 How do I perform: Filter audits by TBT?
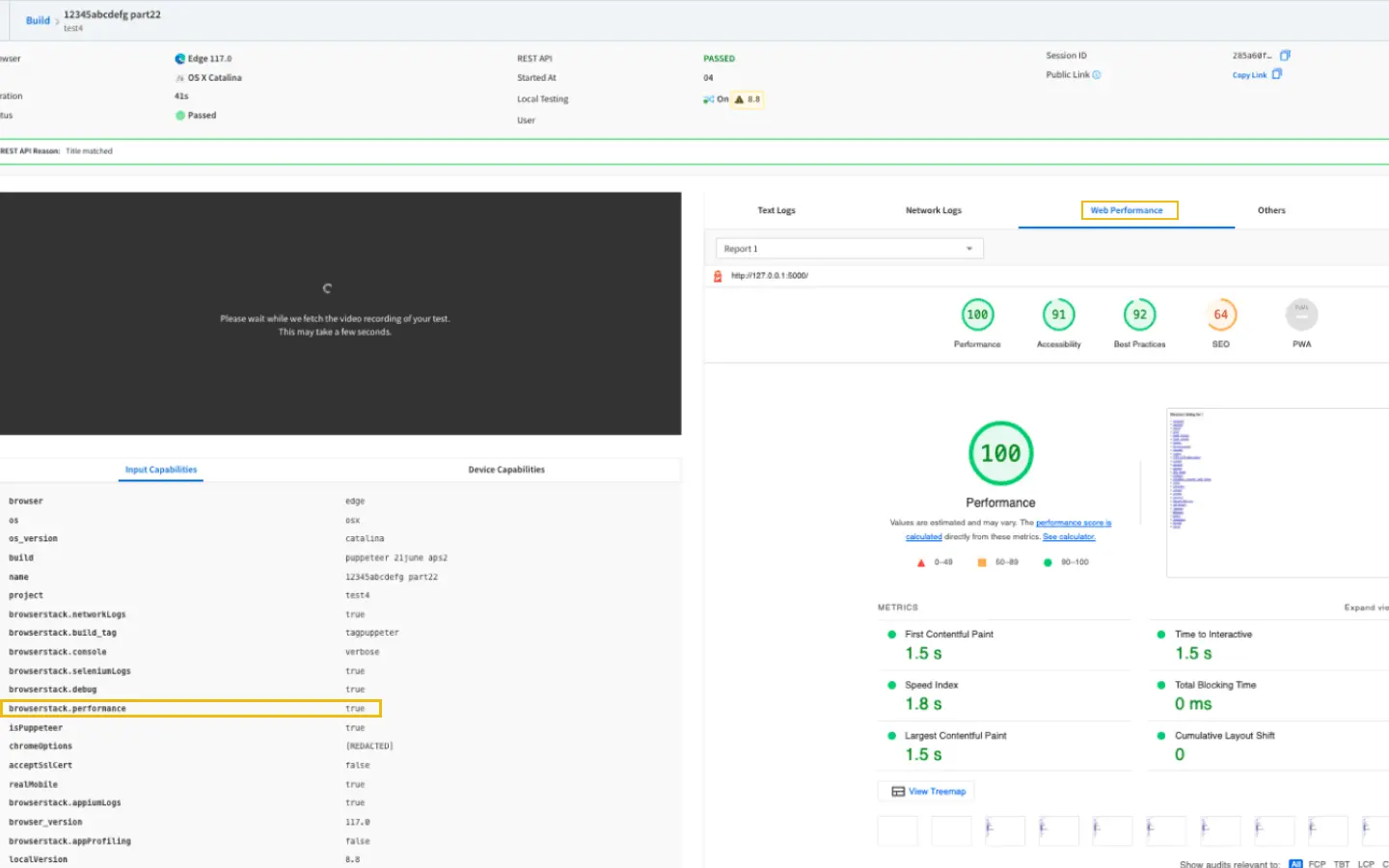(1342, 863)
